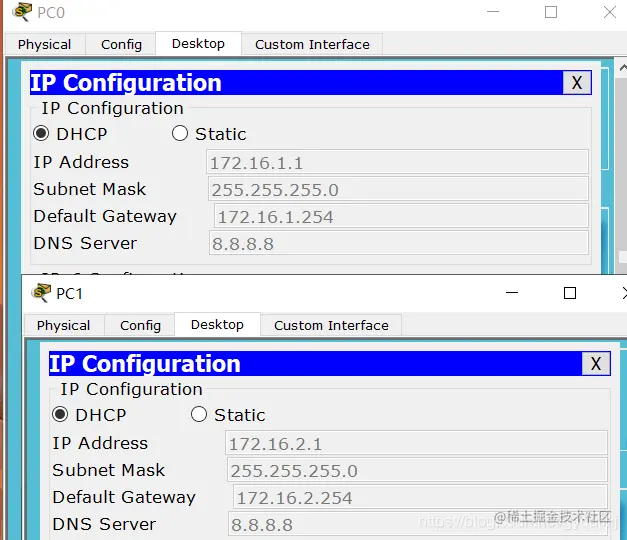
Task: Switch to Desktop tab in PC0 window
Action: click(x=198, y=44)
